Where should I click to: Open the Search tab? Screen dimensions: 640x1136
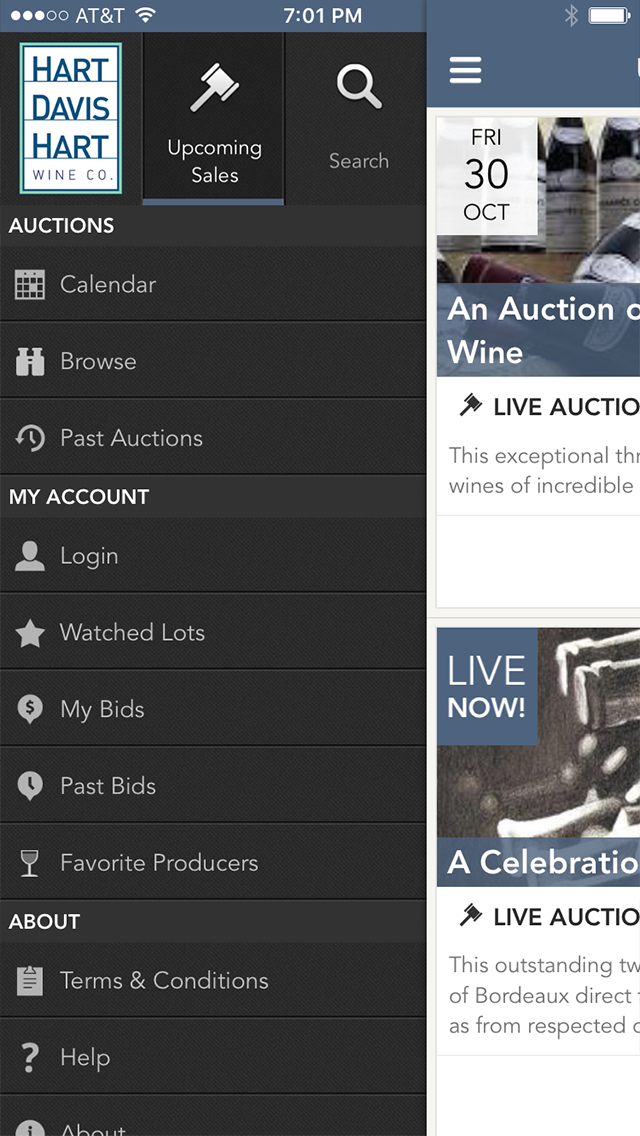[358, 118]
